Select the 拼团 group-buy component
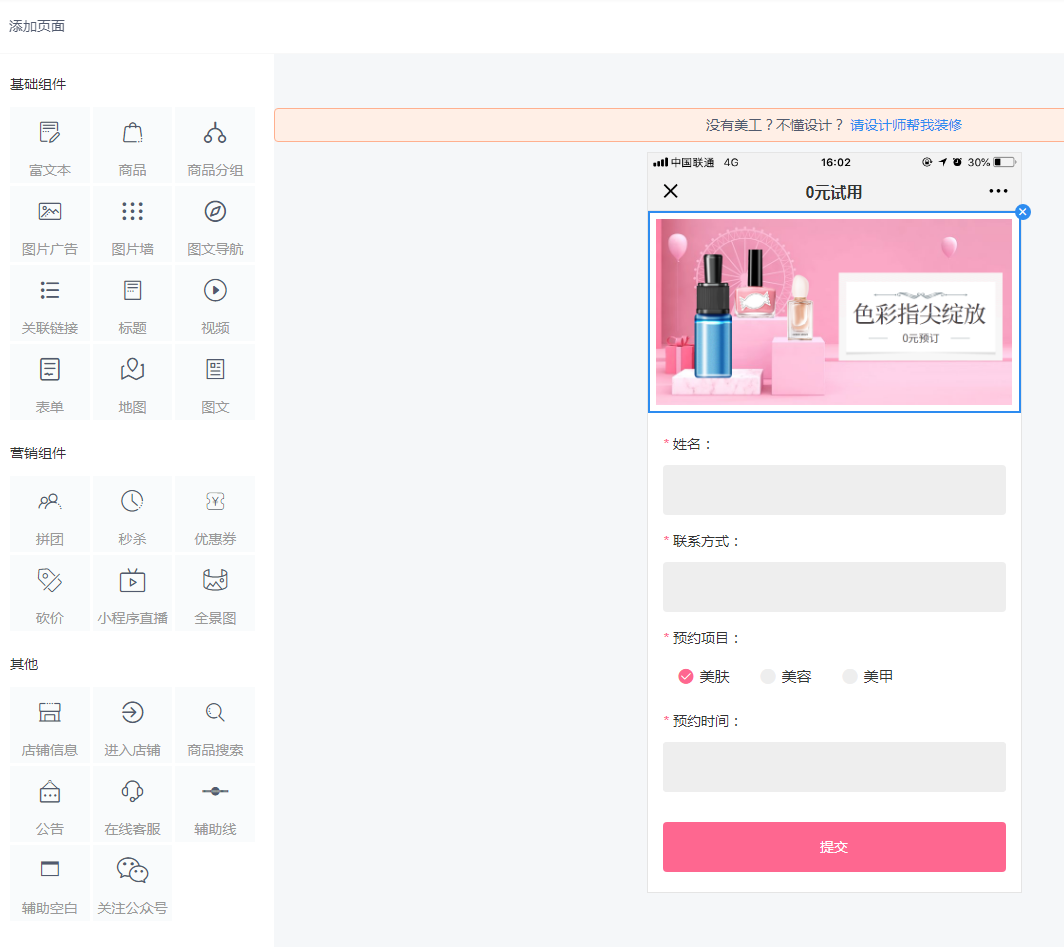This screenshot has width=1064, height=947. click(x=50, y=514)
